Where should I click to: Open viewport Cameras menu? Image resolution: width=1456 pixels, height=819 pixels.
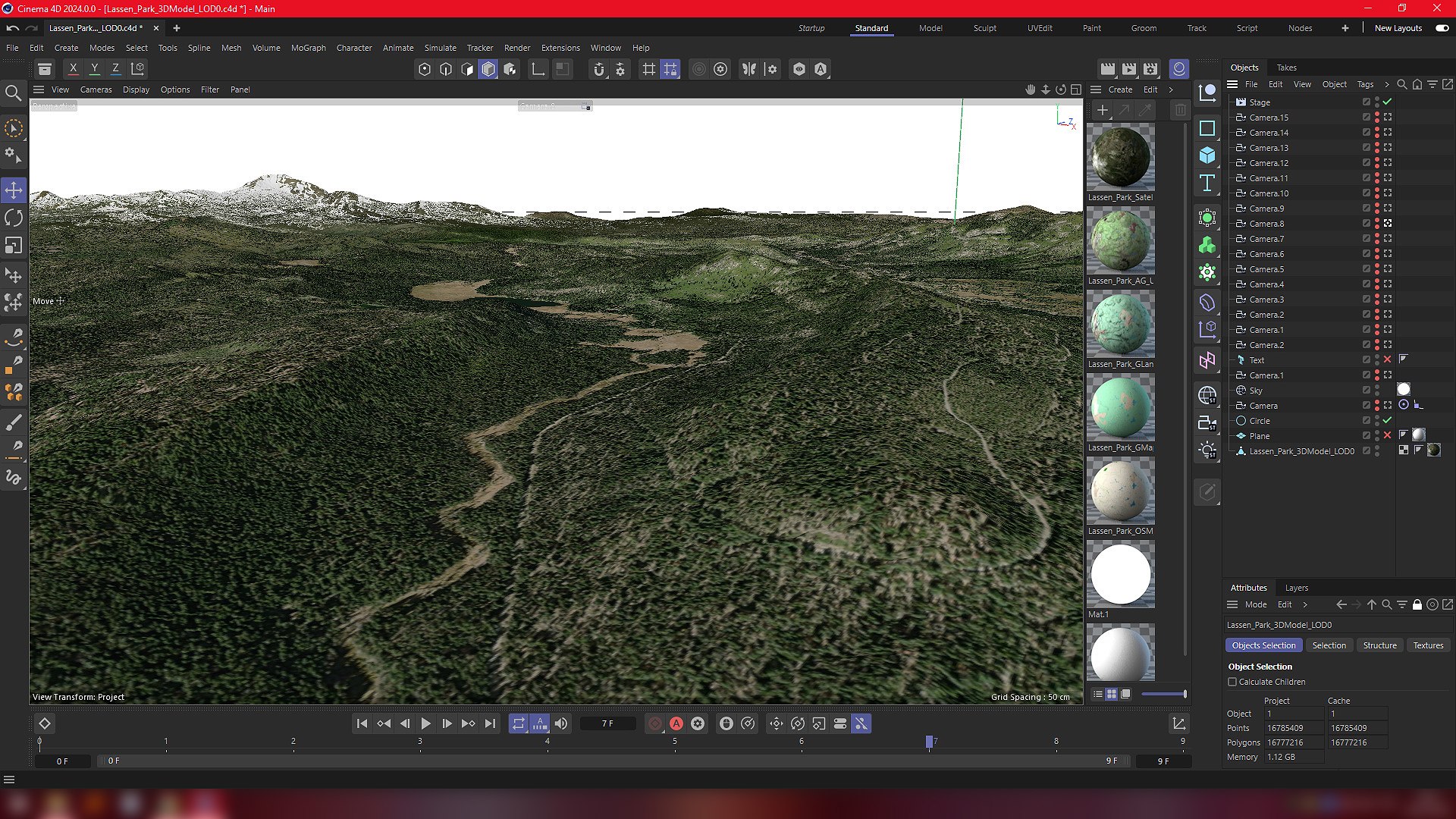[x=96, y=89]
